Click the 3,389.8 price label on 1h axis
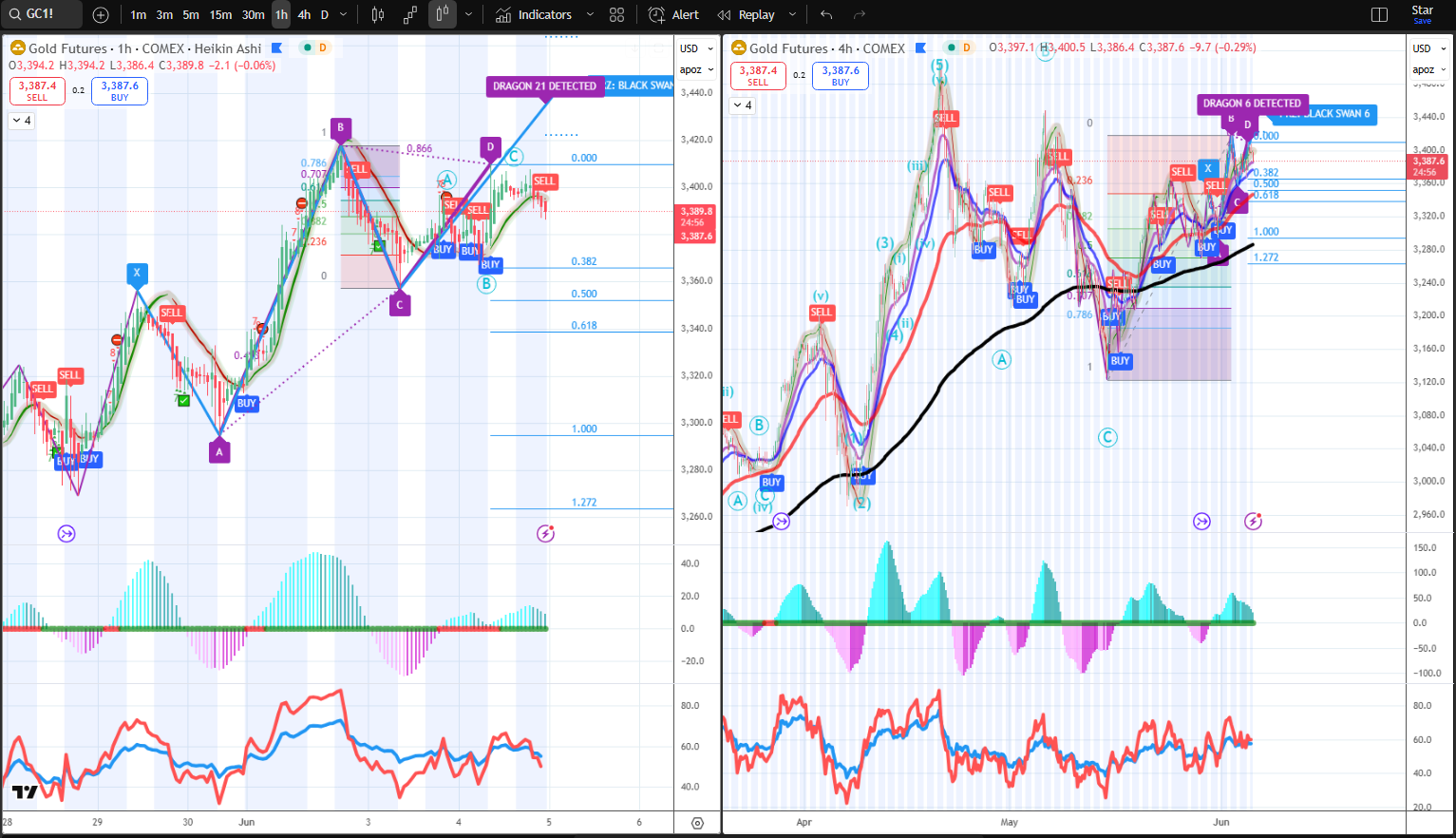 pos(696,211)
